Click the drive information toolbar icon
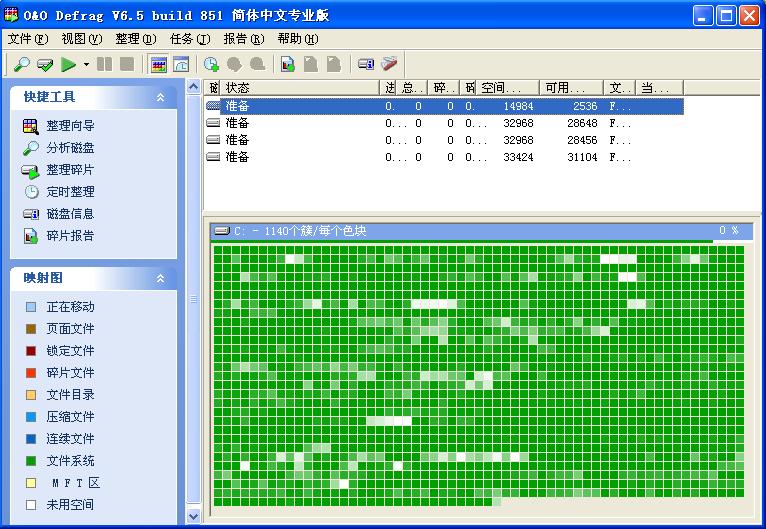 366,64
